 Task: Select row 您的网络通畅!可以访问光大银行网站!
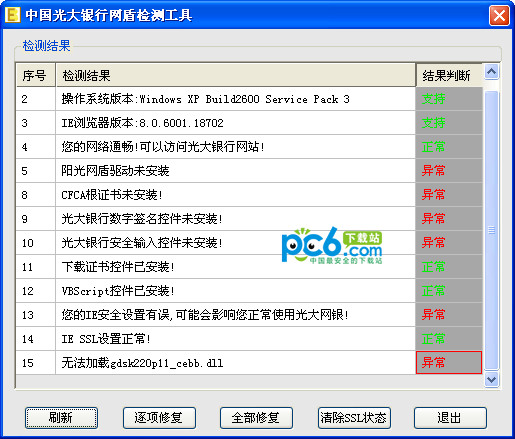coord(249,147)
